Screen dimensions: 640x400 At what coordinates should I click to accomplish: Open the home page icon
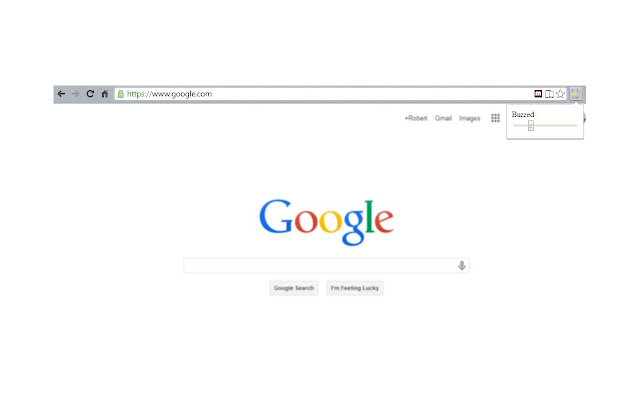(104, 94)
